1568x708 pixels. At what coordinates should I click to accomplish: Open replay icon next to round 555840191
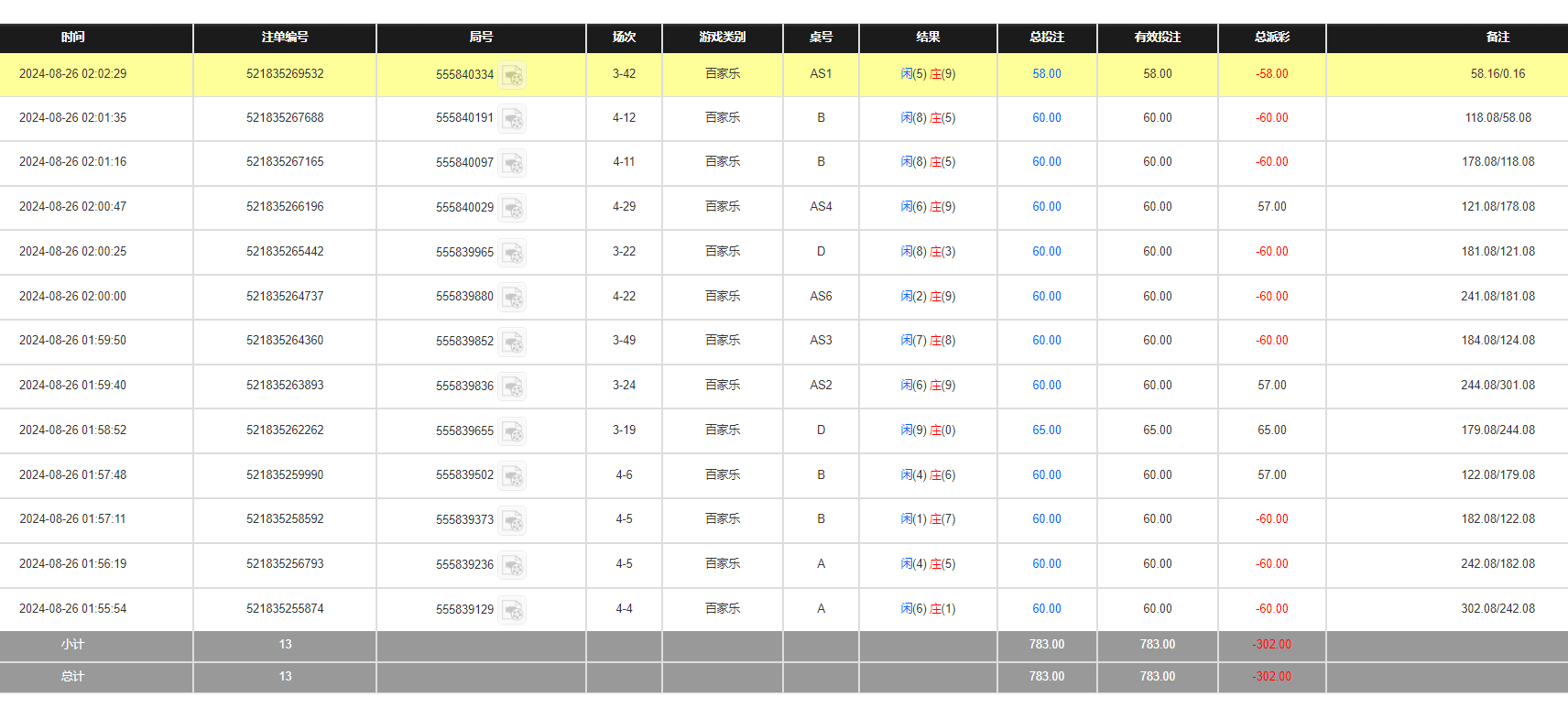pos(512,119)
